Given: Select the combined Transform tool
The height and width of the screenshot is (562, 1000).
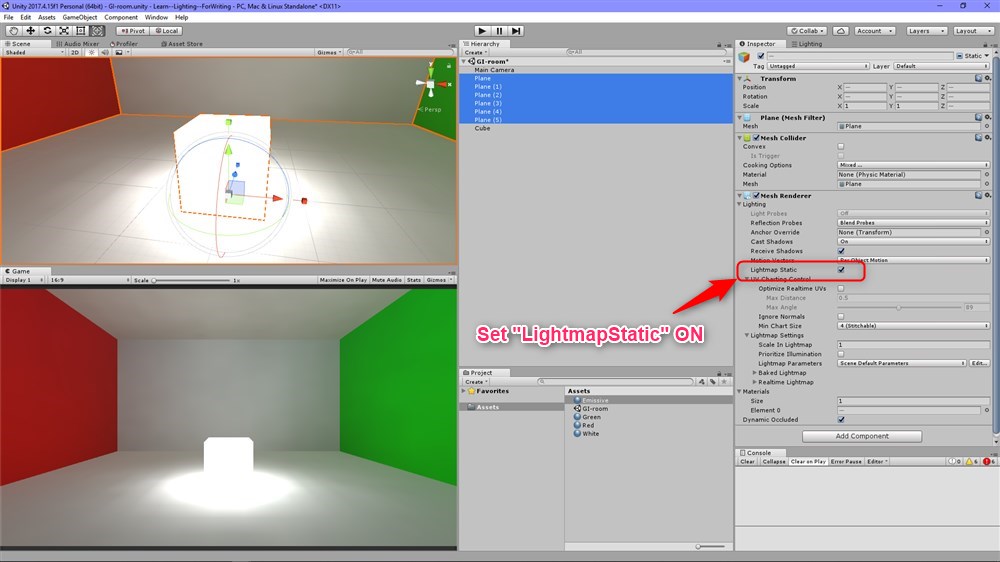Looking at the screenshot, I should pyautogui.click(x=97, y=31).
